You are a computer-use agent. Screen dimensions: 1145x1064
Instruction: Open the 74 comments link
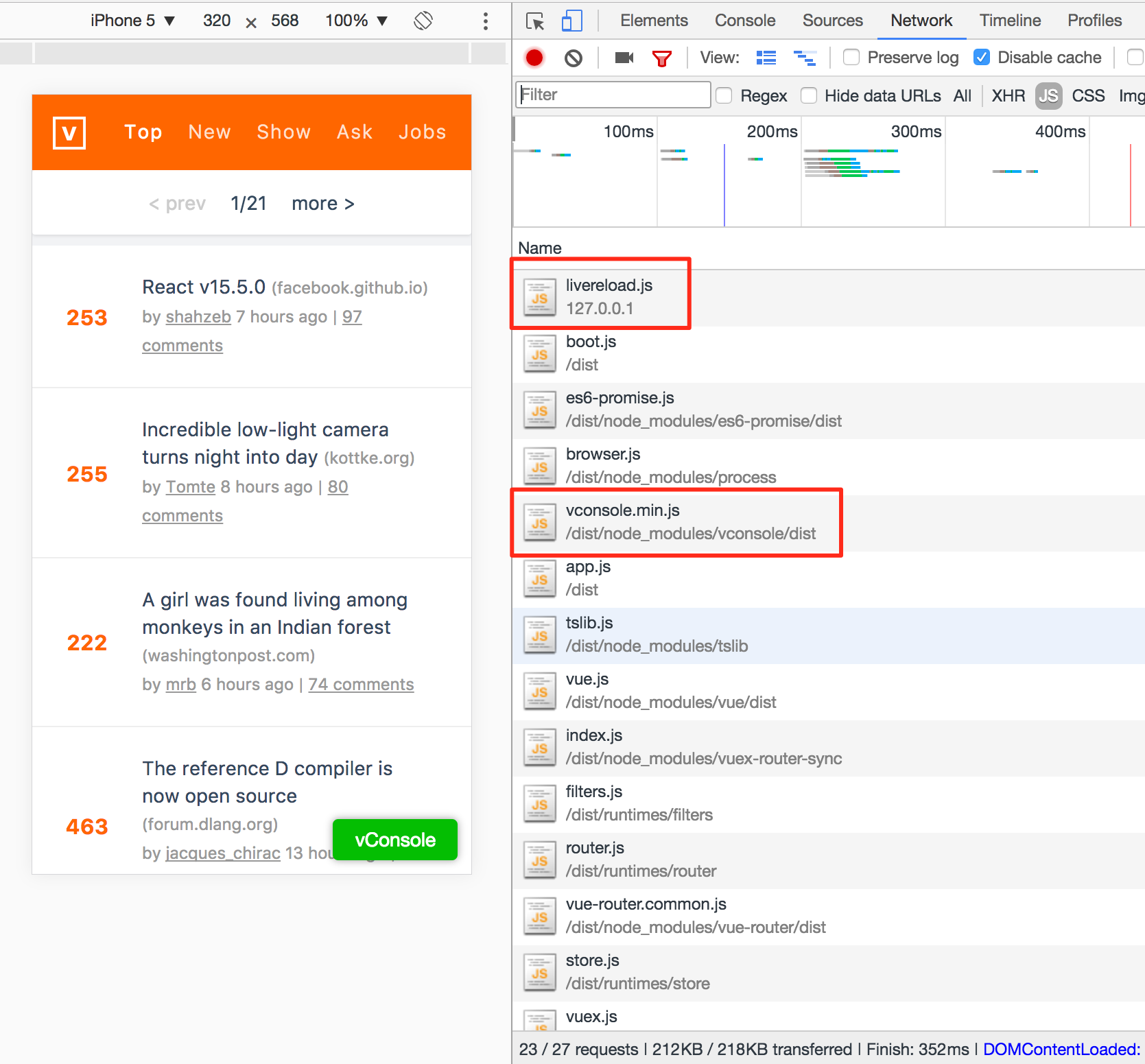coord(361,685)
